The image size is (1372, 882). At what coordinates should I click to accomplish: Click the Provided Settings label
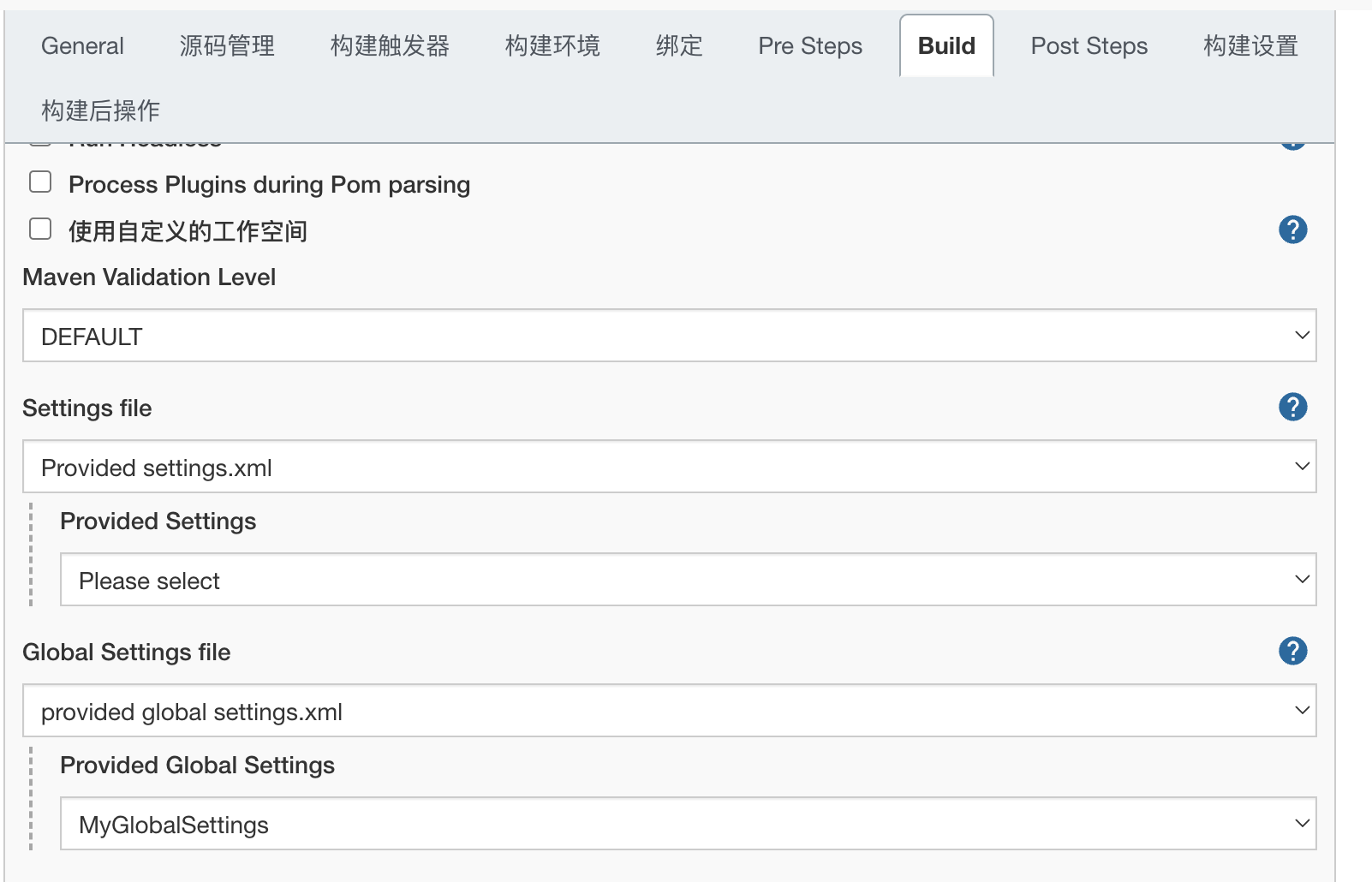pyautogui.click(x=158, y=521)
